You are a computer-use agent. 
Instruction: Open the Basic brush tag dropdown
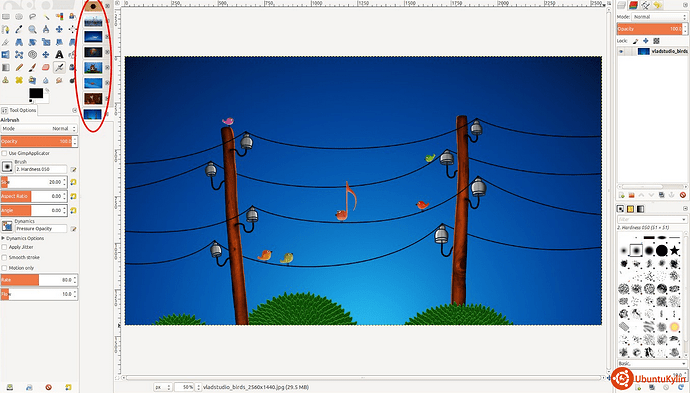(x=652, y=364)
